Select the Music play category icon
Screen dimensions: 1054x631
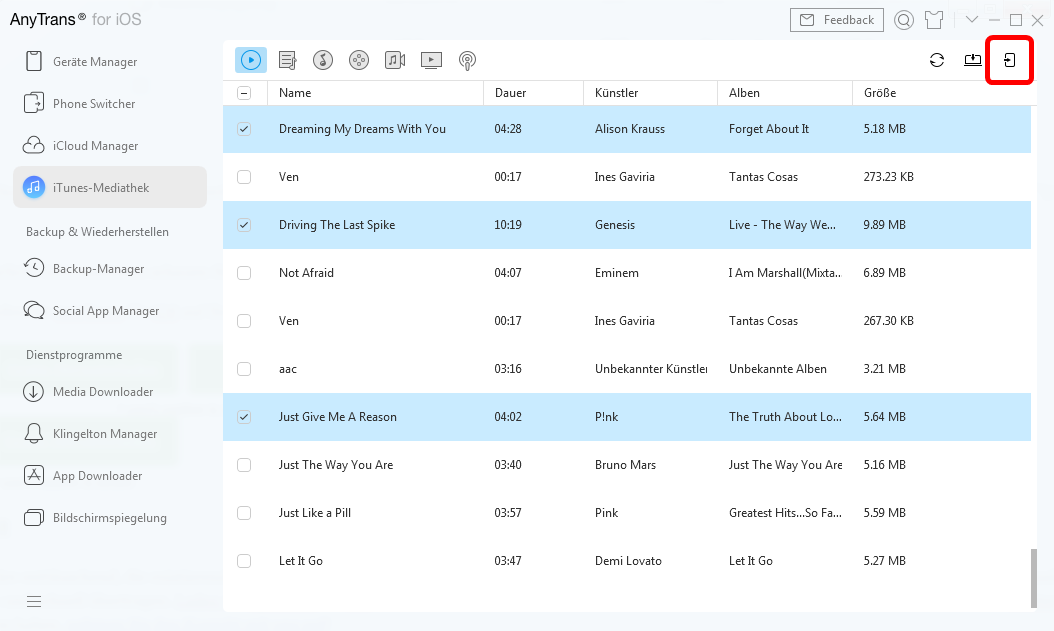click(251, 60)
